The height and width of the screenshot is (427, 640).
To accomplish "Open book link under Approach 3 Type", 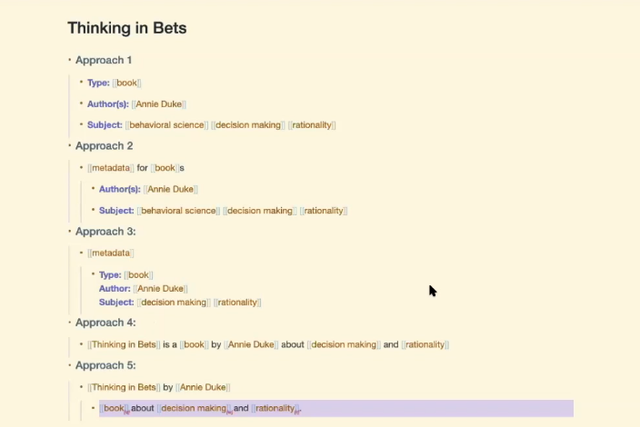I will point(138,275).
